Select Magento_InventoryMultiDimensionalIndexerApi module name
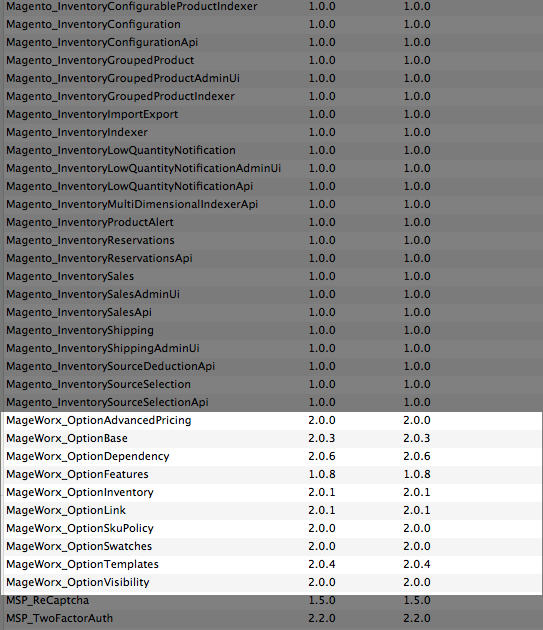The width and height of the screenshot is (543, 630). [132, 205]
